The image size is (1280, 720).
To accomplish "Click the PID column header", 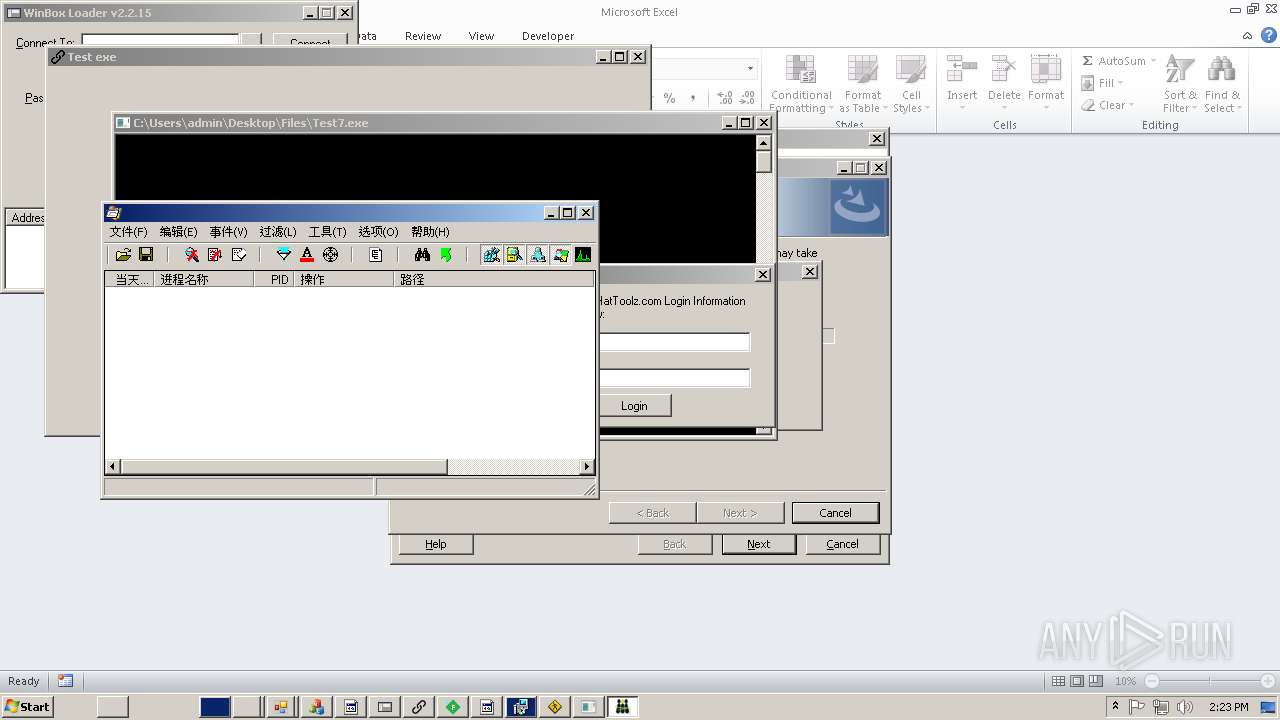I will coord(274,280).
